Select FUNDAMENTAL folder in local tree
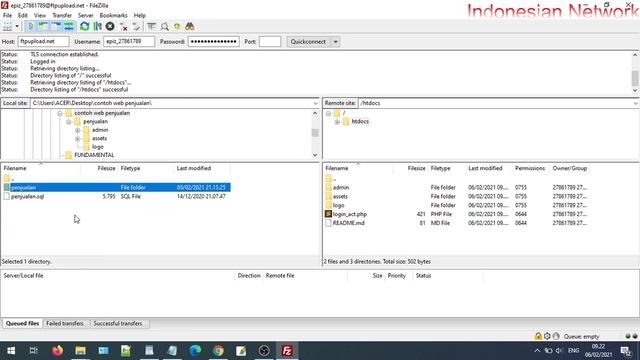The image size is (640, 360). (94, 155)
